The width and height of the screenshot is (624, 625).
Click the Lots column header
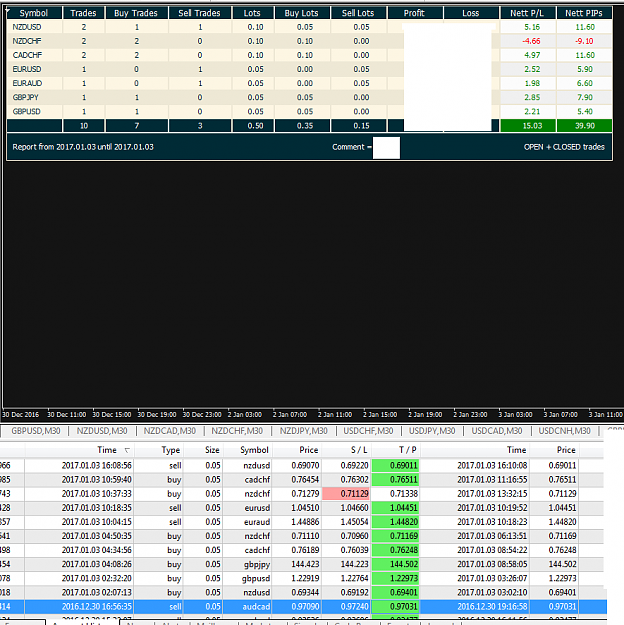[252, 13]
